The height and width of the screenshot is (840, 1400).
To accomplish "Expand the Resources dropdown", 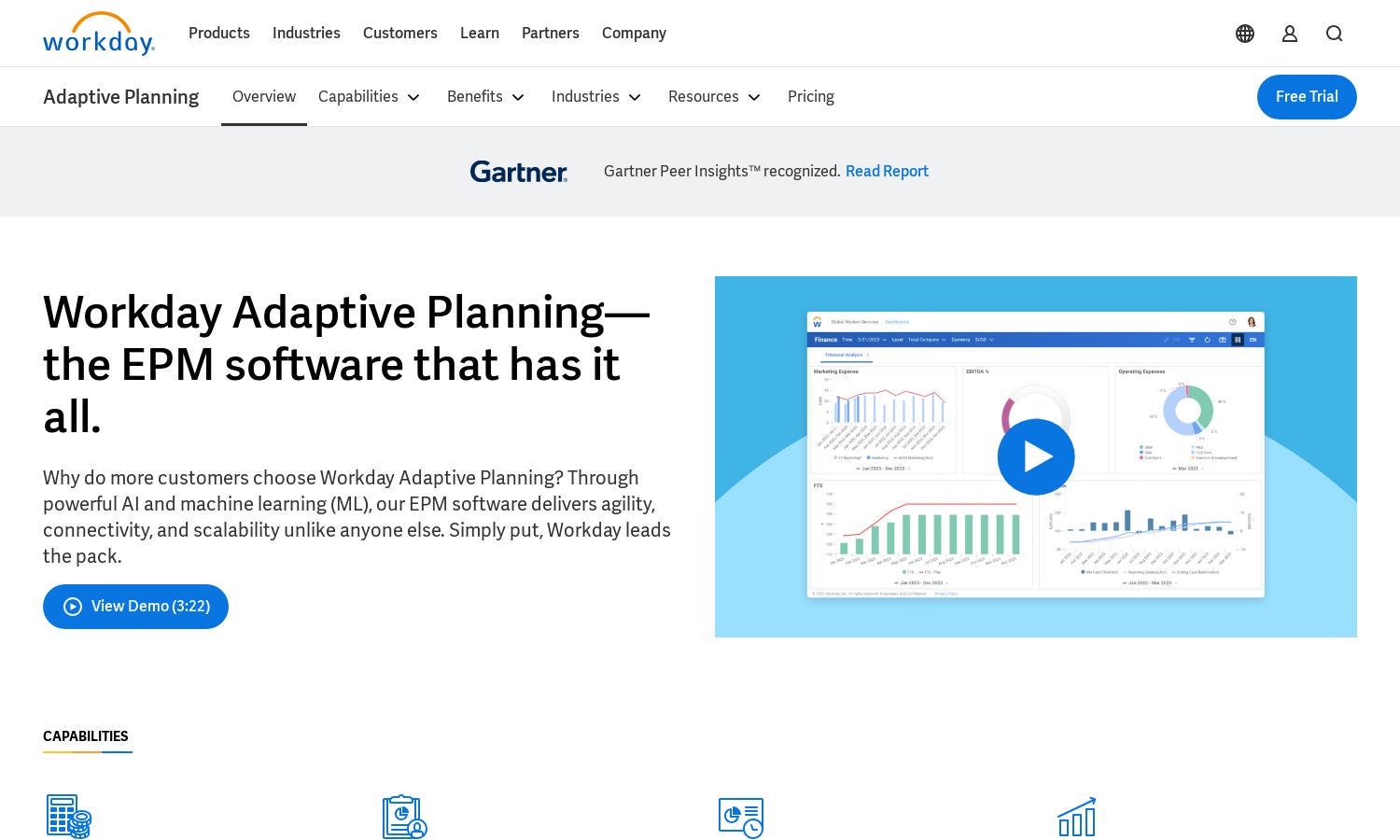I will [x=715, y=97].
